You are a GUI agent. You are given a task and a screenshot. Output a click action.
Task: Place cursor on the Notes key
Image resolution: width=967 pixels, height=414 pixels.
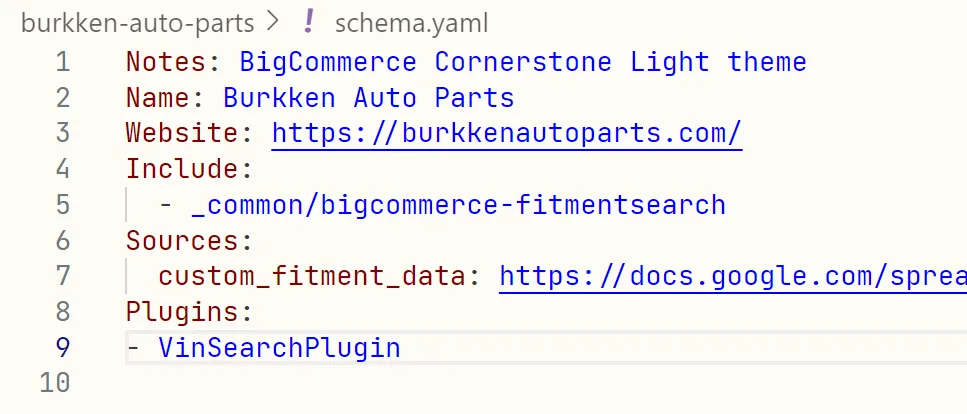pyautogui.click(x=165, y=62)
